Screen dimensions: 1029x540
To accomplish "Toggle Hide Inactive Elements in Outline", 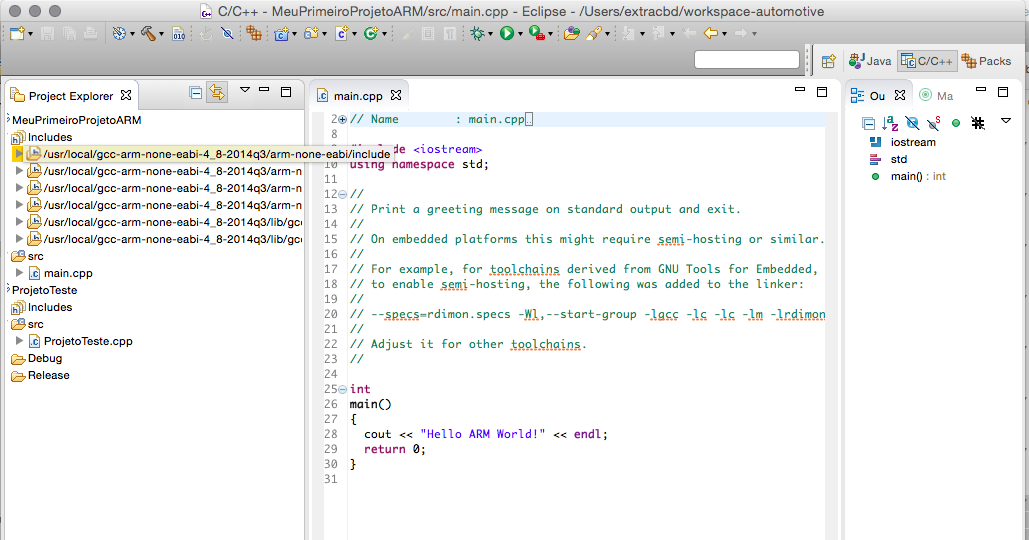I will 978,123.
